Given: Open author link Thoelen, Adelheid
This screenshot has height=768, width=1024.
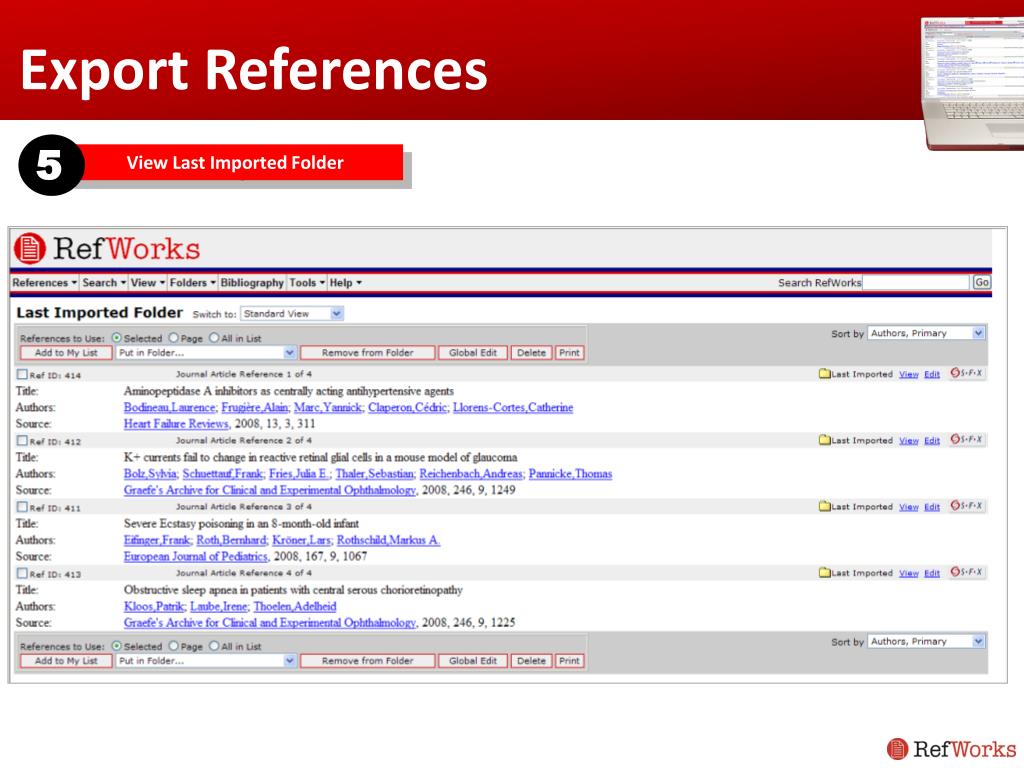Looking at the screenshot, I should tap(295, 606).
